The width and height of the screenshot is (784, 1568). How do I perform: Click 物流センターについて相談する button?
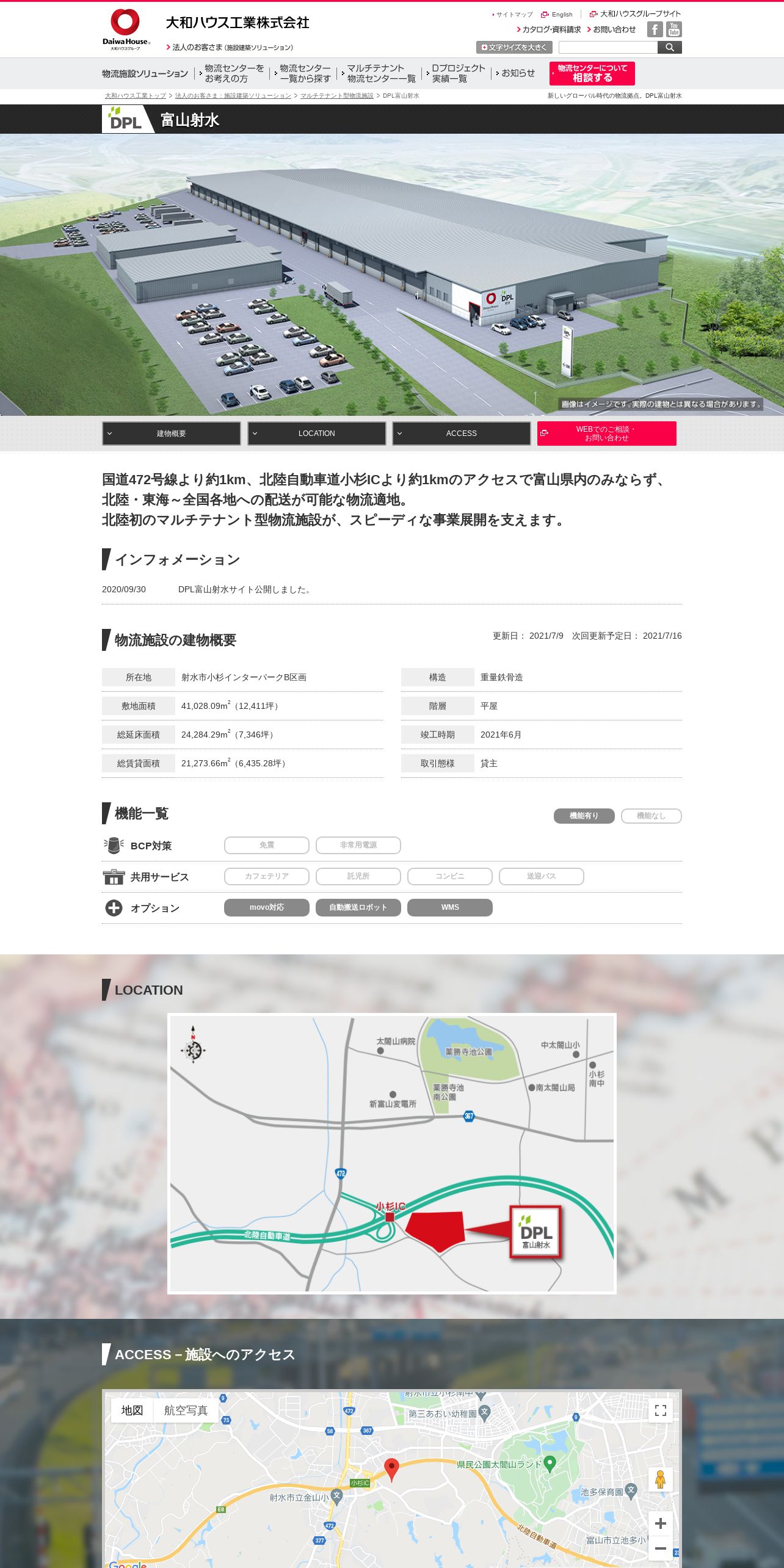click(592, 73)
